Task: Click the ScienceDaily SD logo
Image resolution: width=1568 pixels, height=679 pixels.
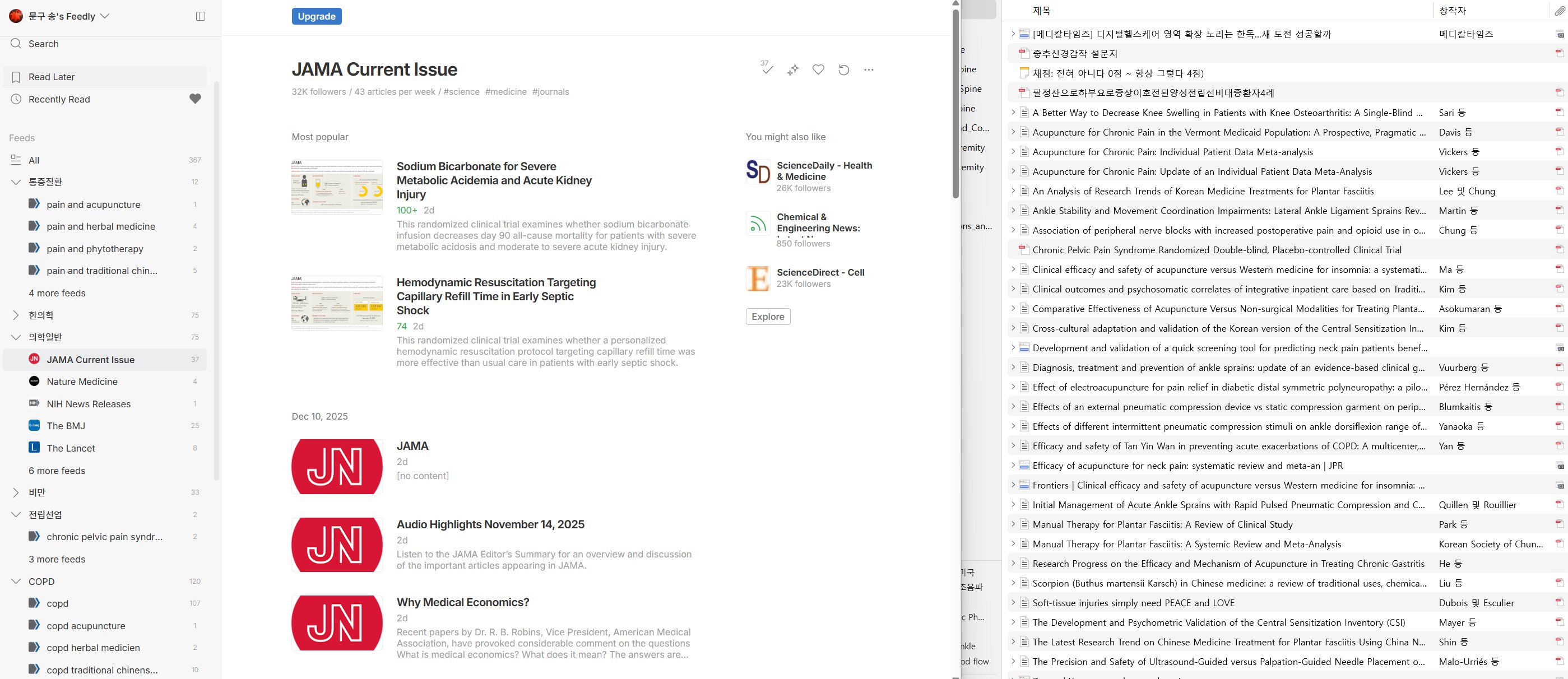Action: 758,171
